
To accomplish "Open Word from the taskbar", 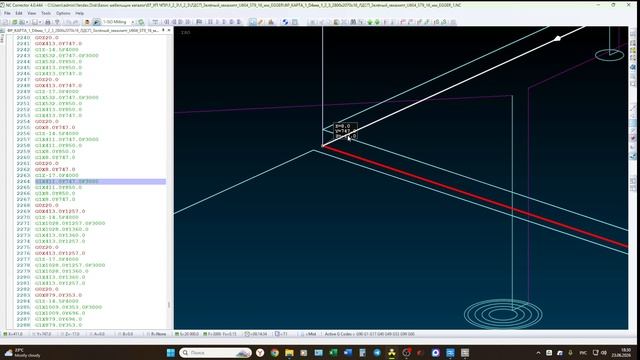I will 348,353.
